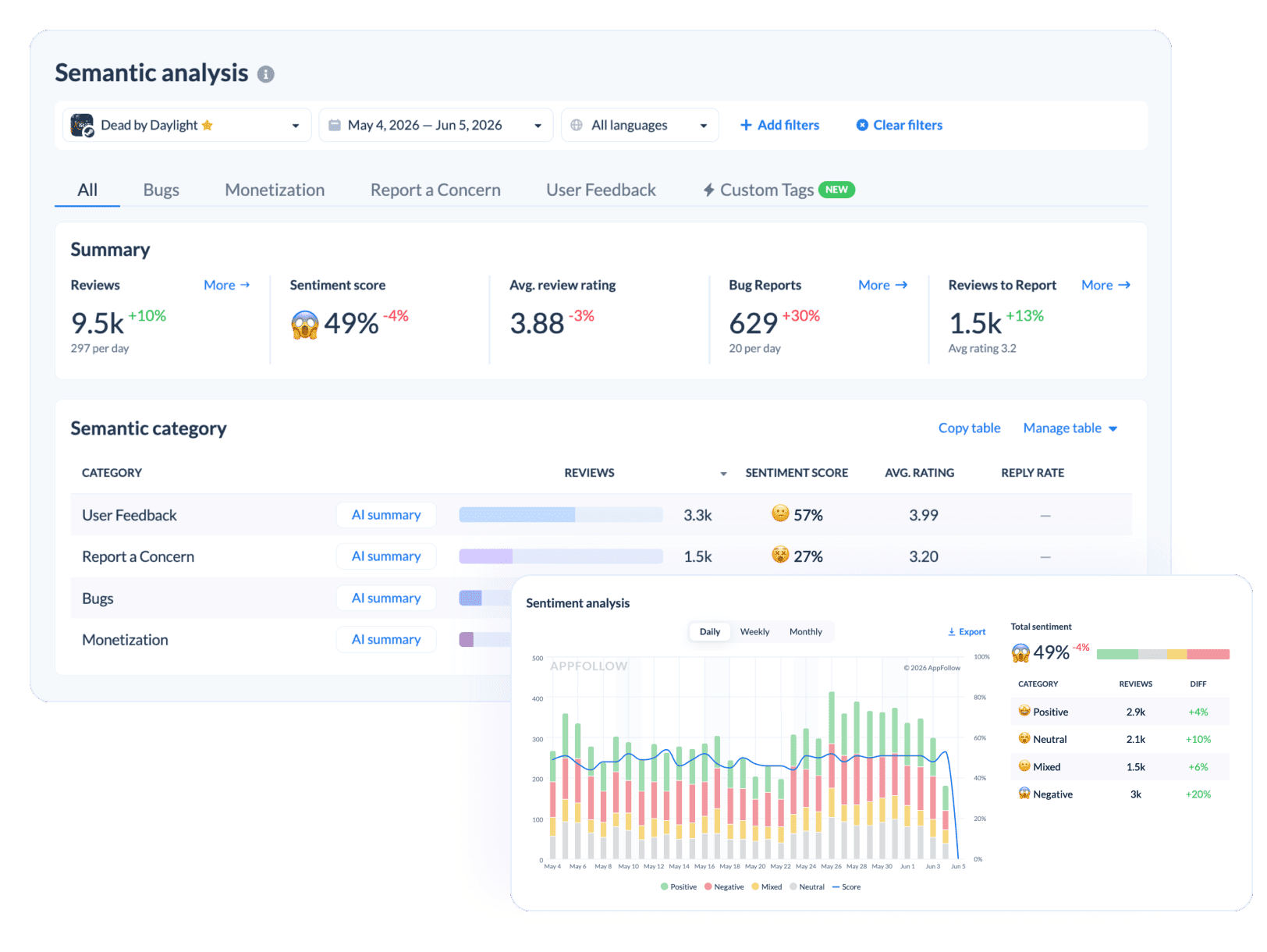Click Copy table
This screenshot has height=952, width=1267.
(969, 428)
